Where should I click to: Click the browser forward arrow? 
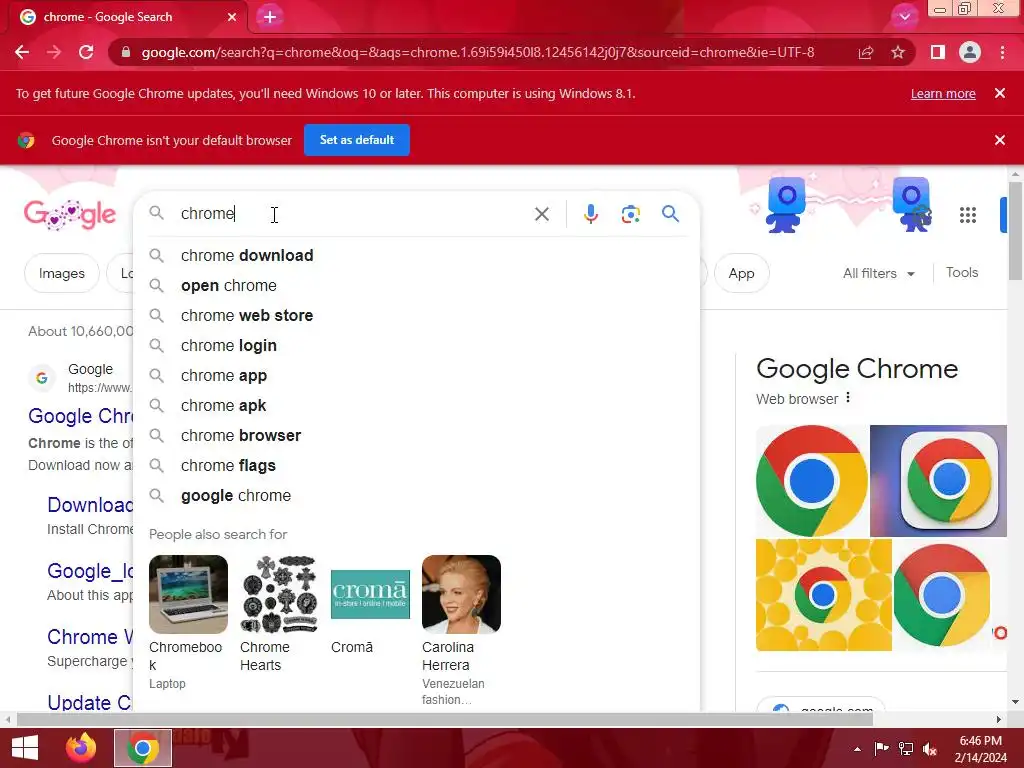[x=54, y=52]
